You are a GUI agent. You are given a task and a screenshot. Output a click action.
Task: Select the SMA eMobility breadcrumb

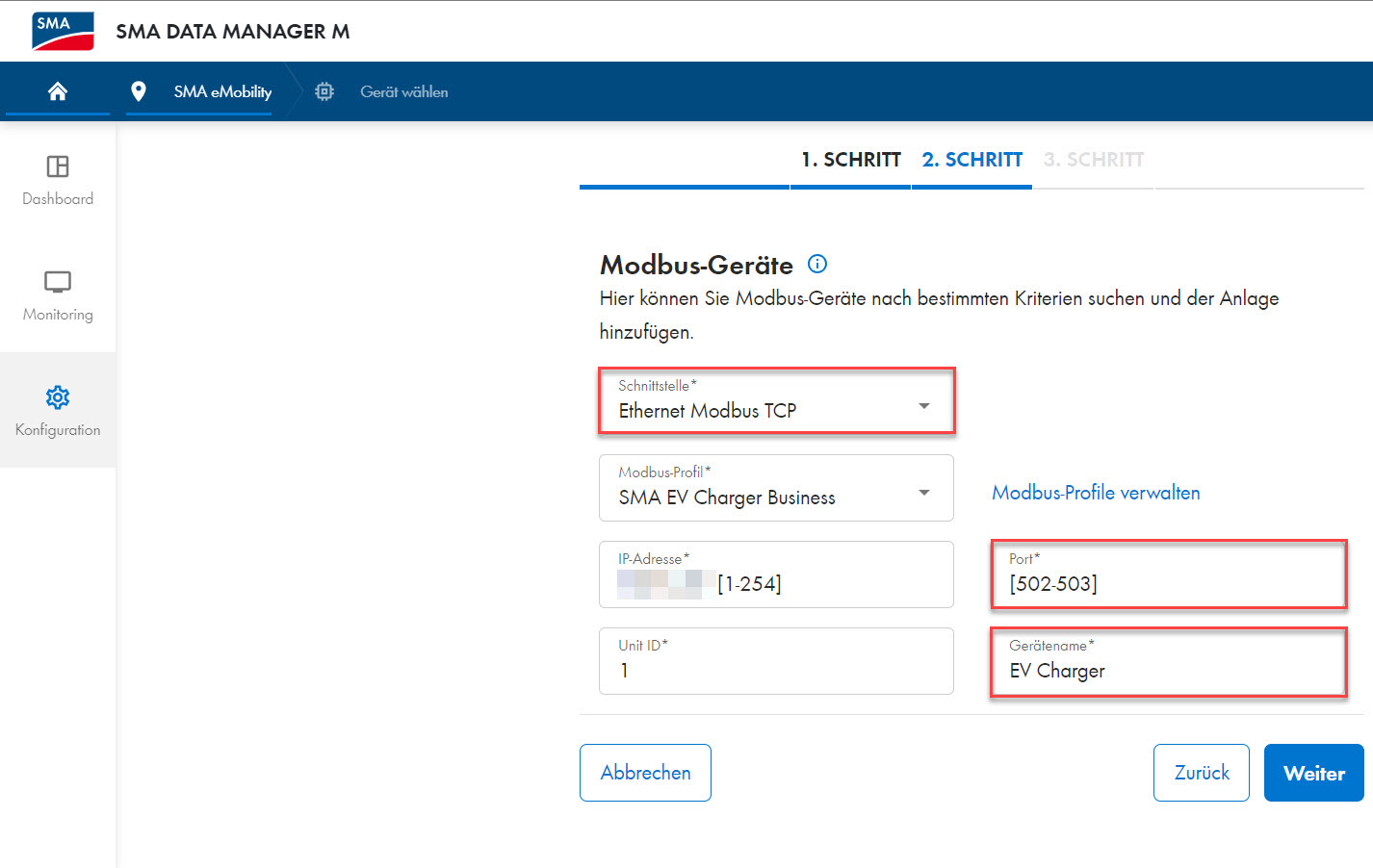pyautogui.click(x=222, y=91)
